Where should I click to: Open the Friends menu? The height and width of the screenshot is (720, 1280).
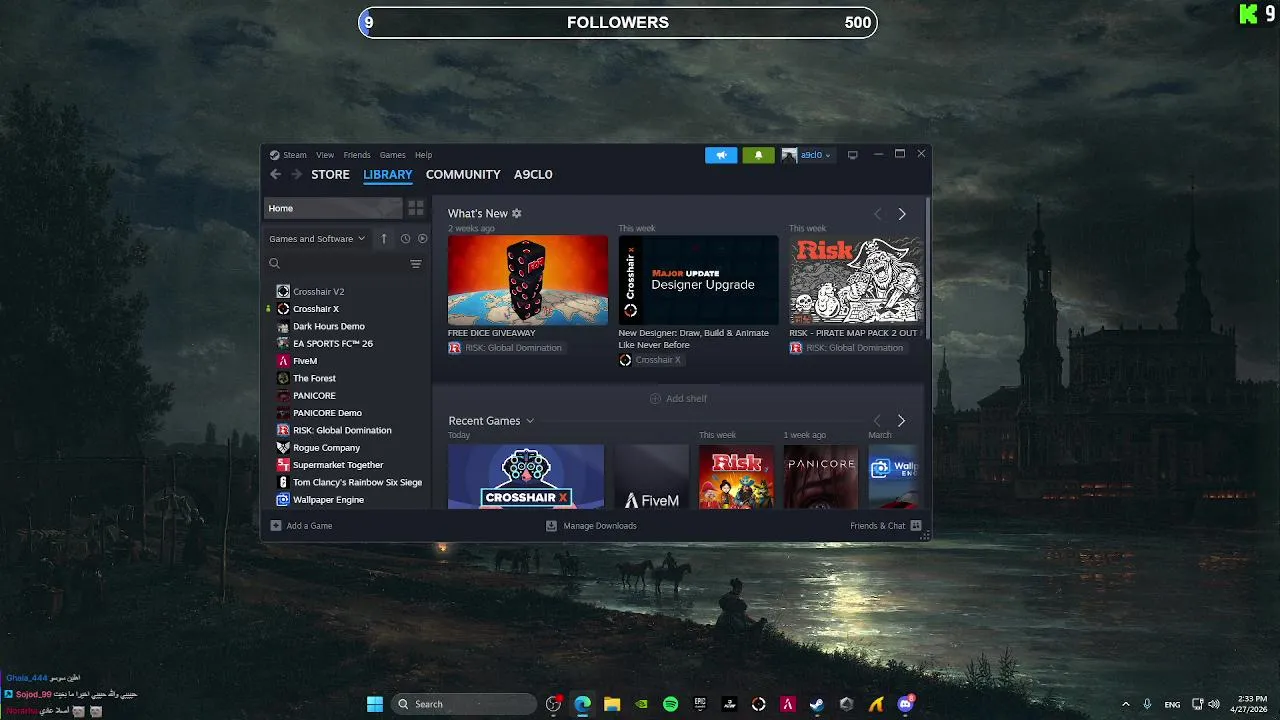coord(357,155)
